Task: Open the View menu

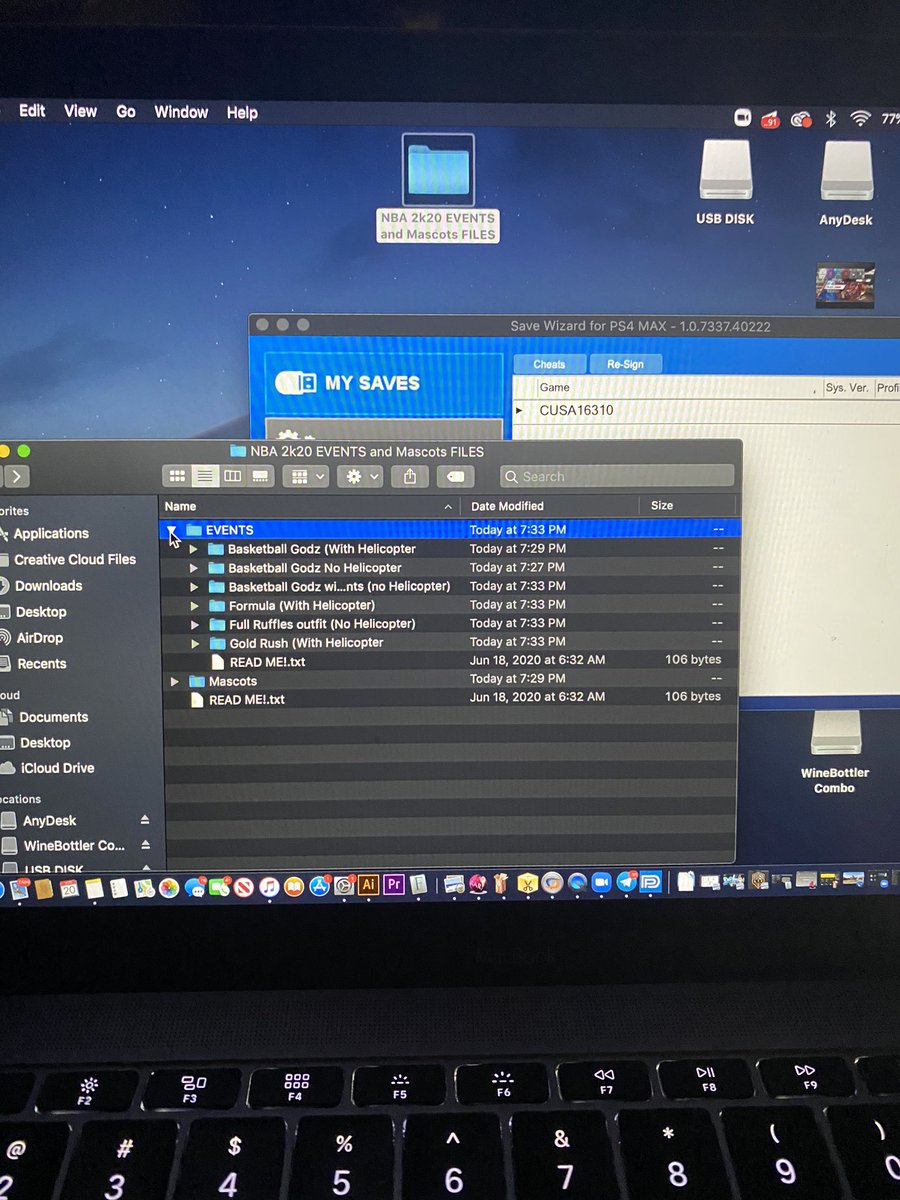Action: click(x=80, y=112)
